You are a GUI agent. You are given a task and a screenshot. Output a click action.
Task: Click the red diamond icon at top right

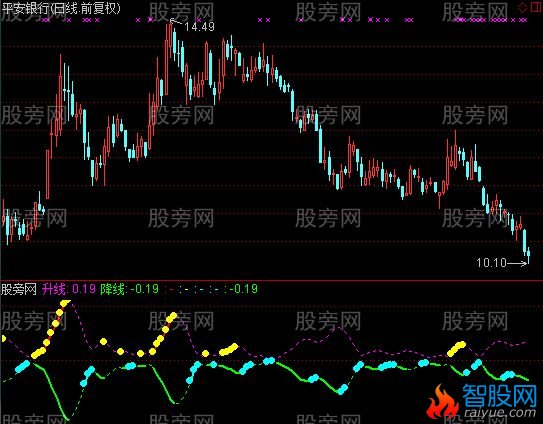click(x=522, y=7)
